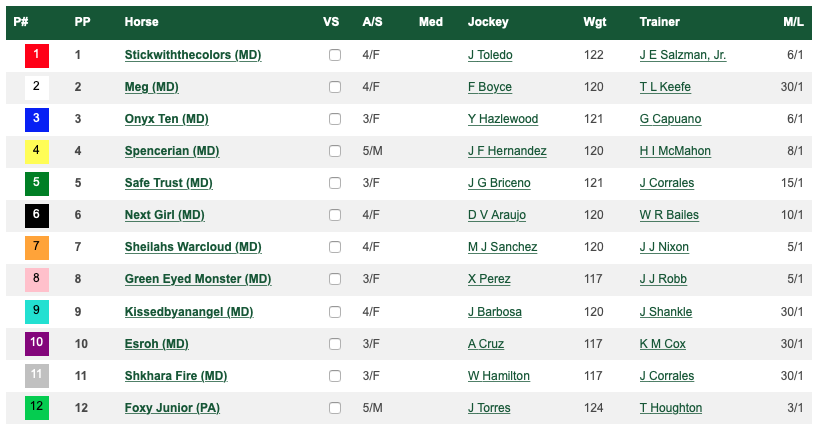Click the blue number 3 program badge
The image size is (822, 434).
[36, 119]
